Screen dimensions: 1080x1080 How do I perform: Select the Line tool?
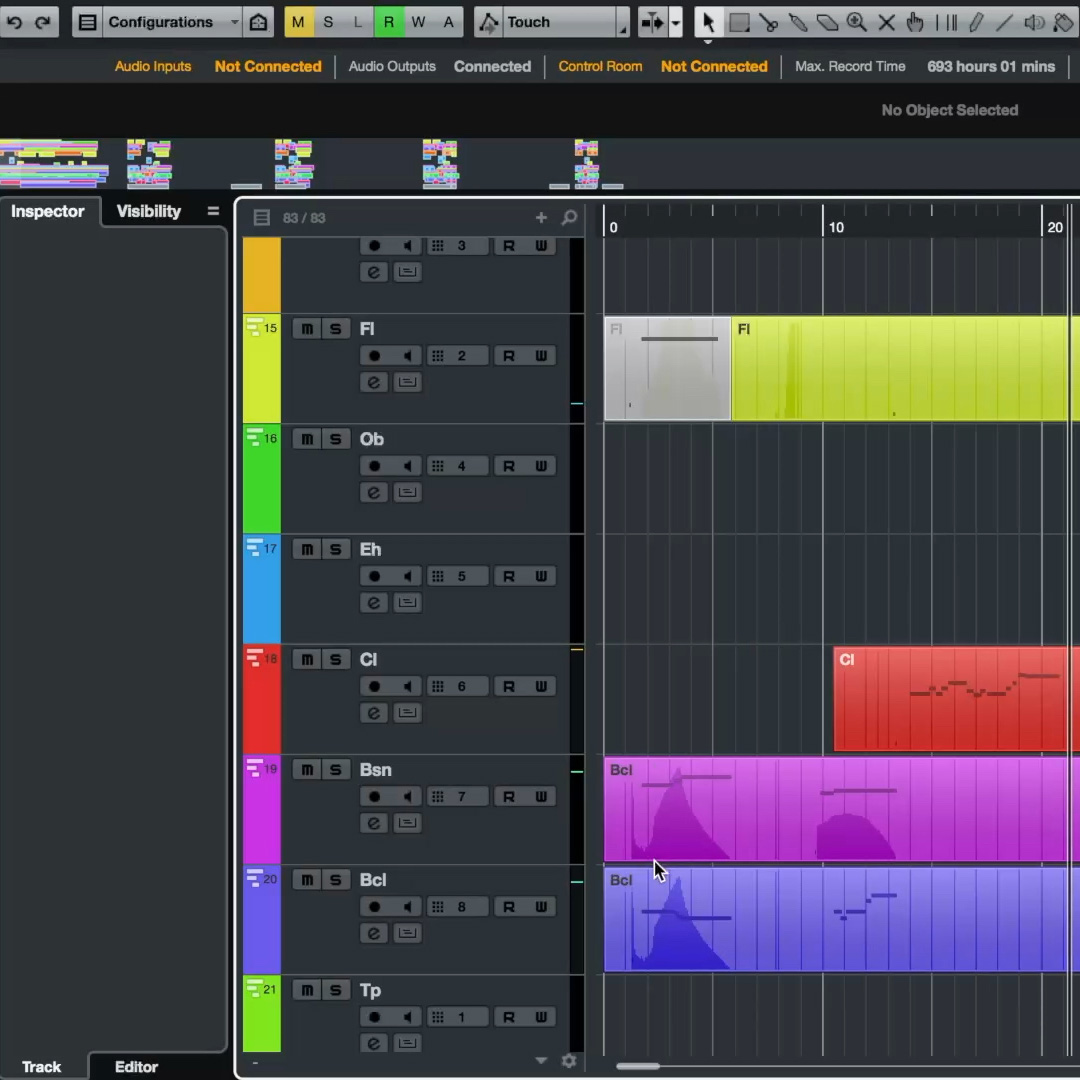tap(1004, 22)
